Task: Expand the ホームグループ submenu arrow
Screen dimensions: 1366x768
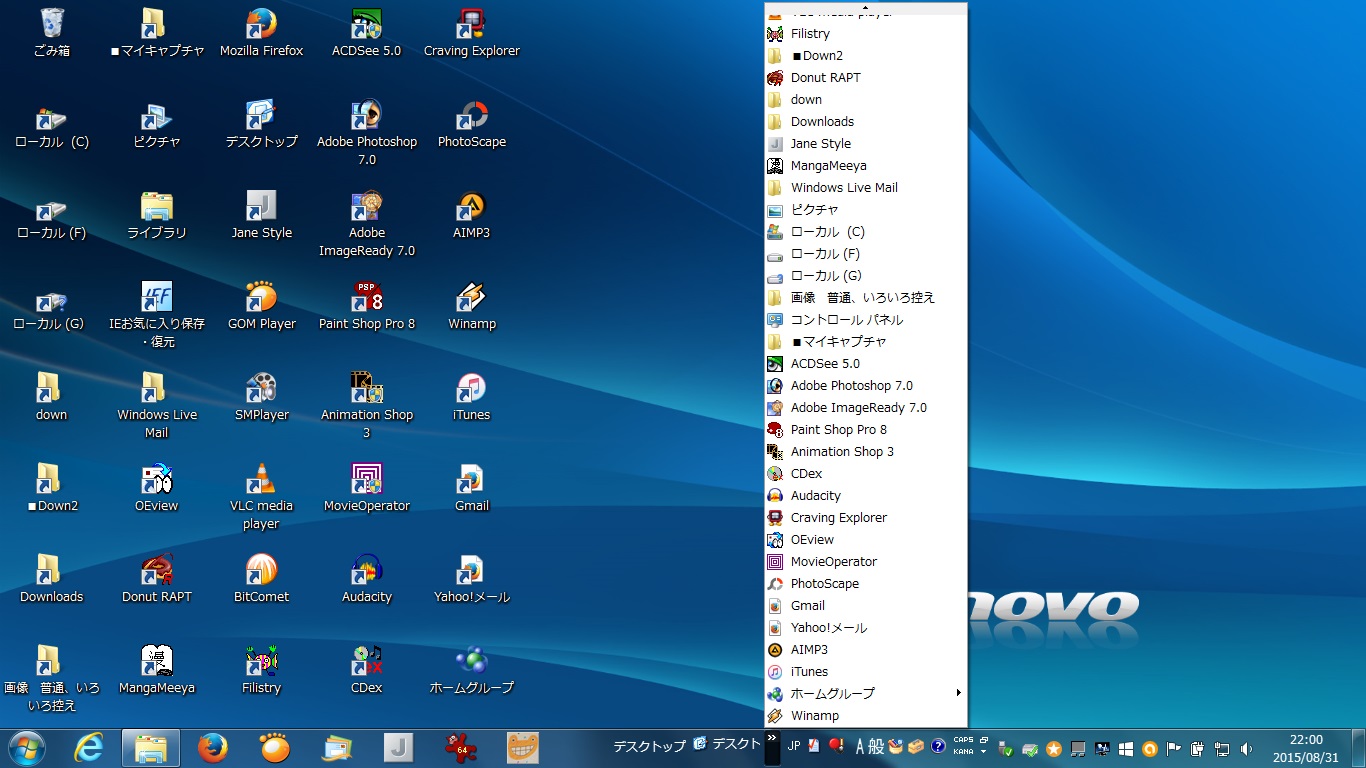Action: pos(958,693)
